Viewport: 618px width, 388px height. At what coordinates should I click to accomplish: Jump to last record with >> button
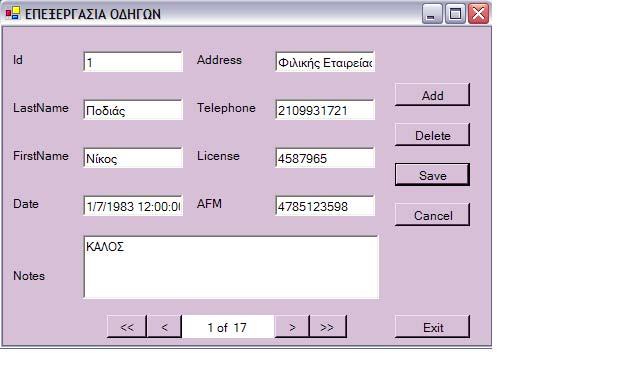328,327
